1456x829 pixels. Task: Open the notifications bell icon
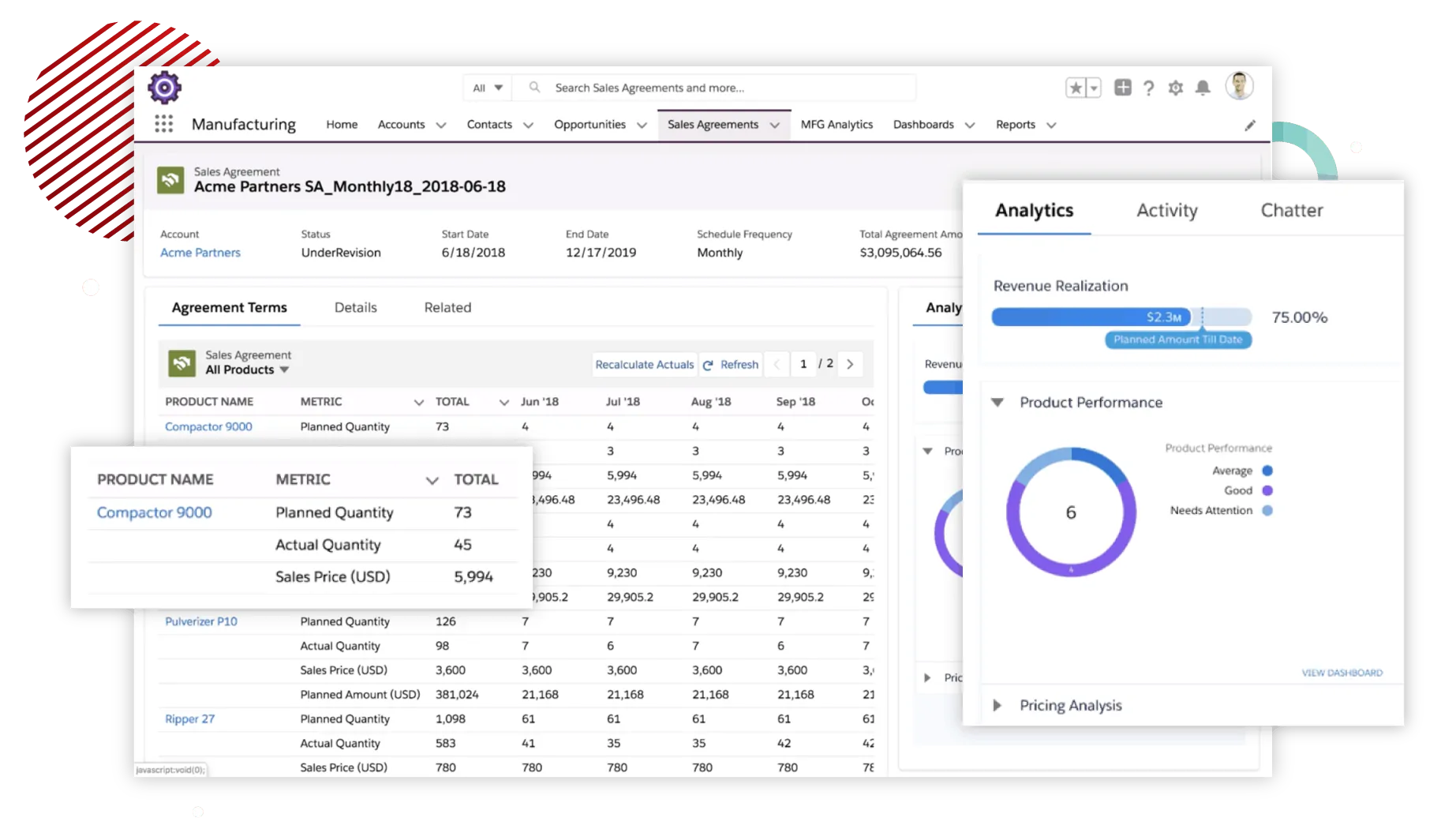pyautogui.click(x=1202, y=88)
